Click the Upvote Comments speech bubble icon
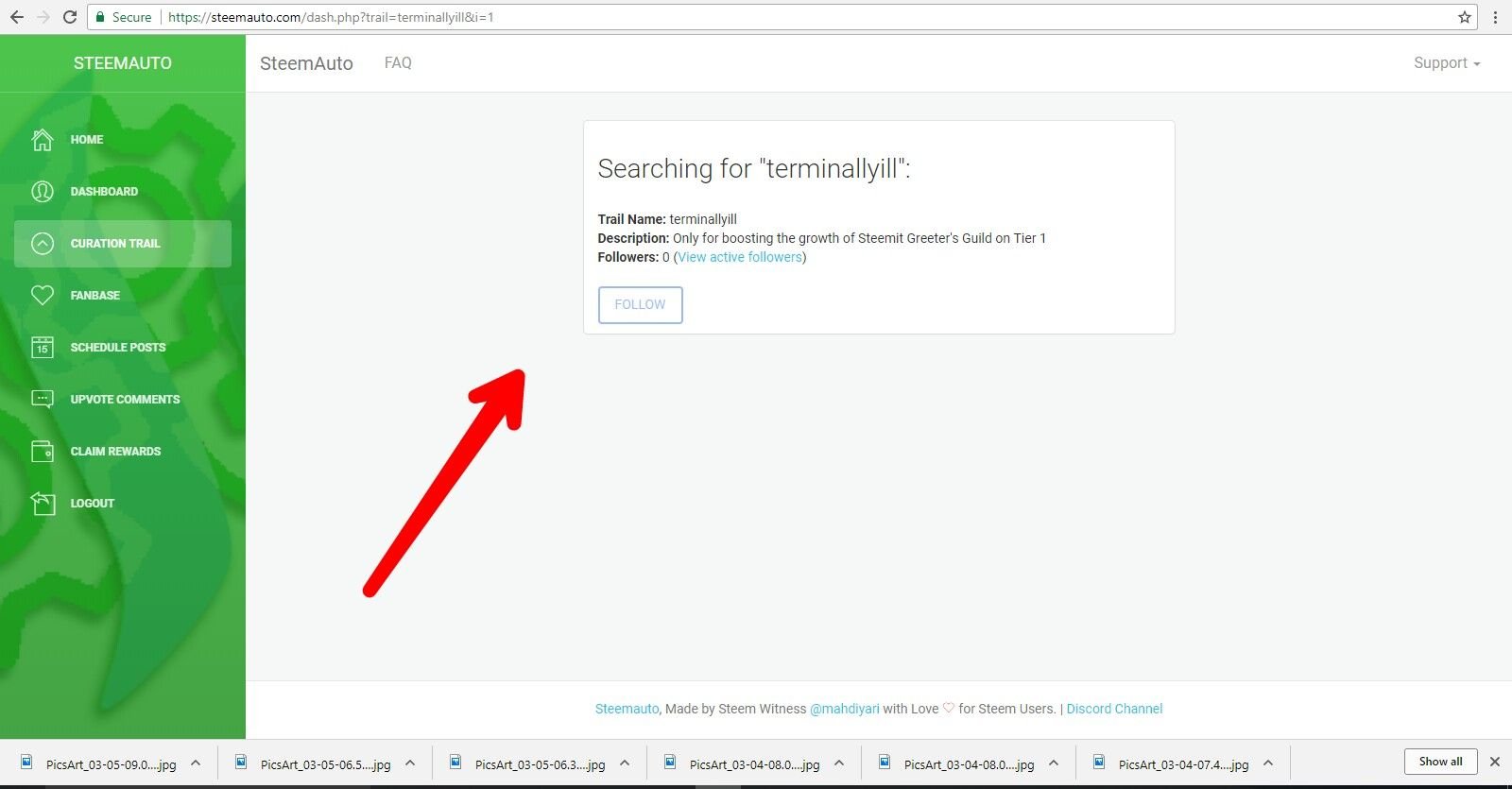 [x=43, y=400]
